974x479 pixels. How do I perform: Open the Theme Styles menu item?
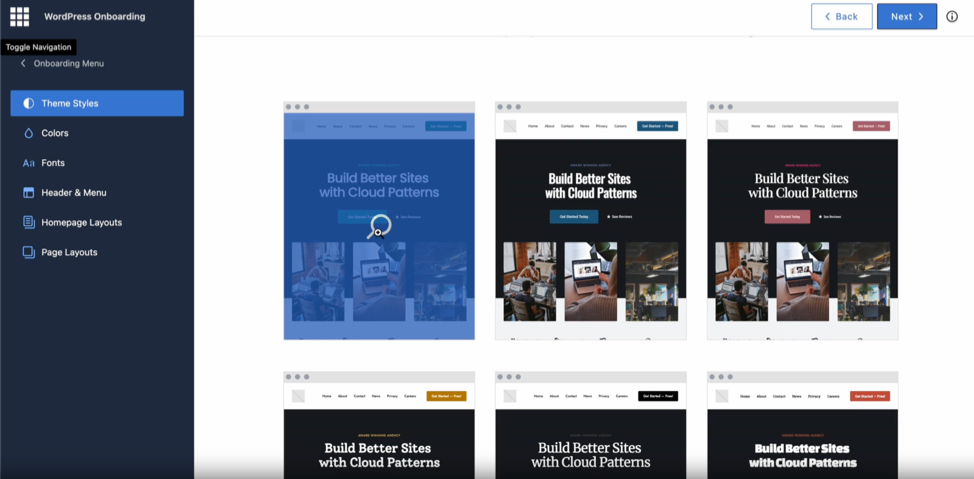[x=97, y=103]
